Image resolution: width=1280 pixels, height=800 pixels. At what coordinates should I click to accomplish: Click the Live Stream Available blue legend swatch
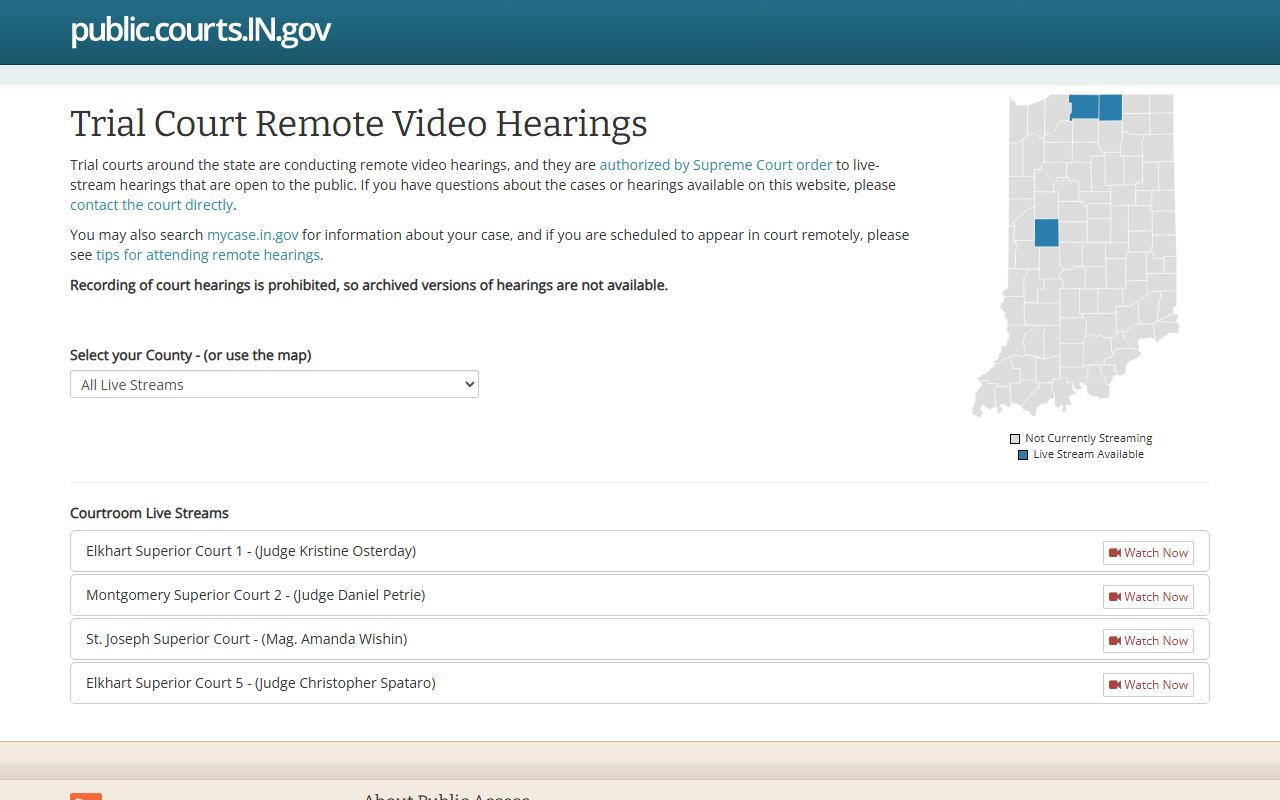(x=1023, y=455)
